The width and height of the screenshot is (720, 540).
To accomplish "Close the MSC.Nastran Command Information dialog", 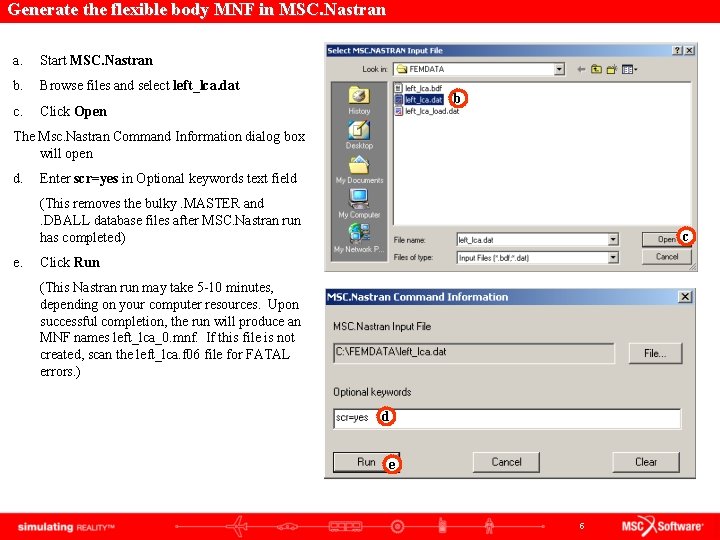I will (685, 297).
